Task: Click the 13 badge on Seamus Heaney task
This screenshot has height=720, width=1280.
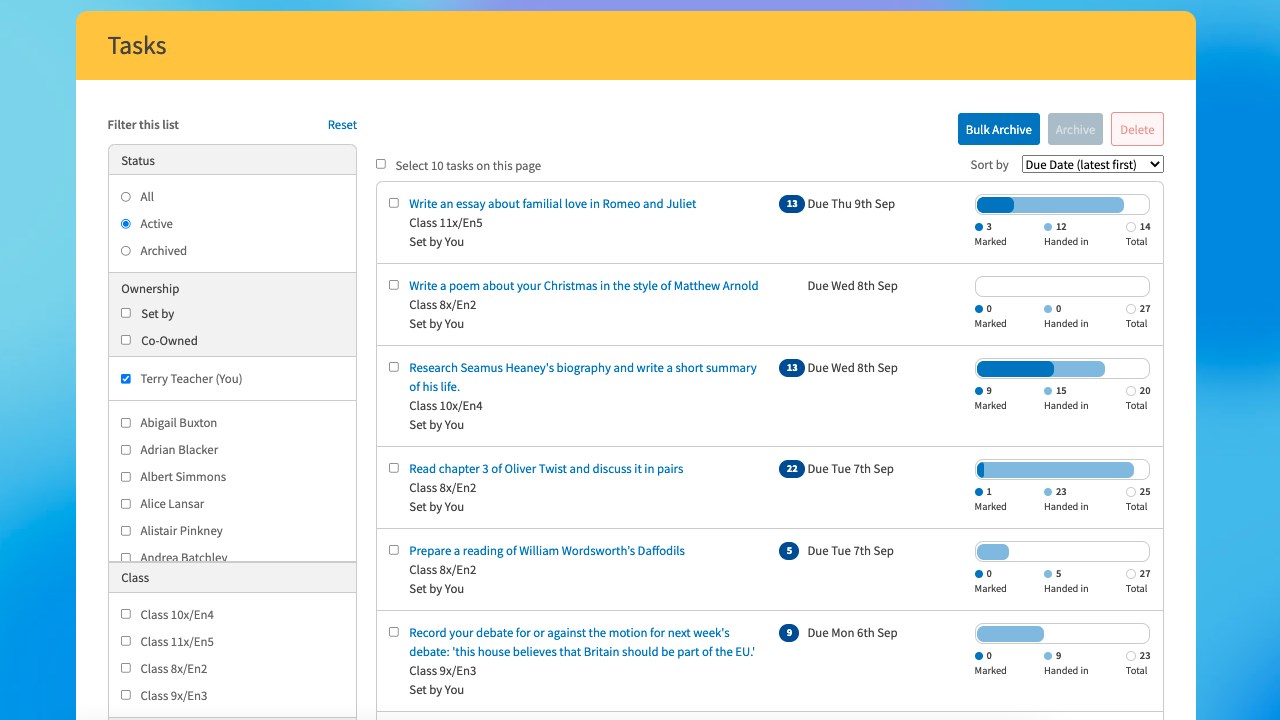Action: point(791,368)
